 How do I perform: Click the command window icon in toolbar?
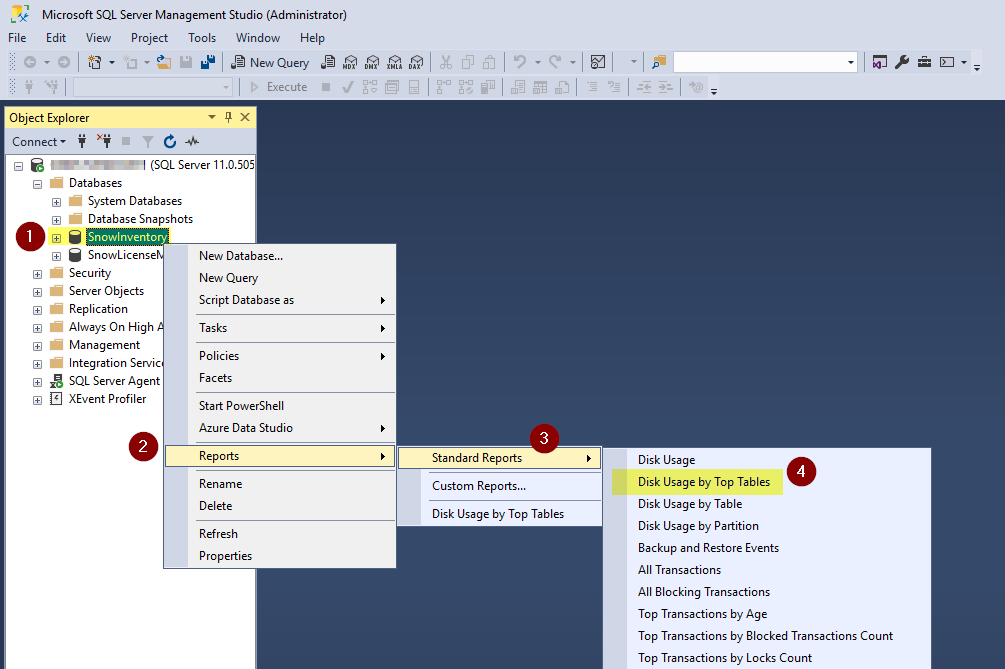pos(947,62)
